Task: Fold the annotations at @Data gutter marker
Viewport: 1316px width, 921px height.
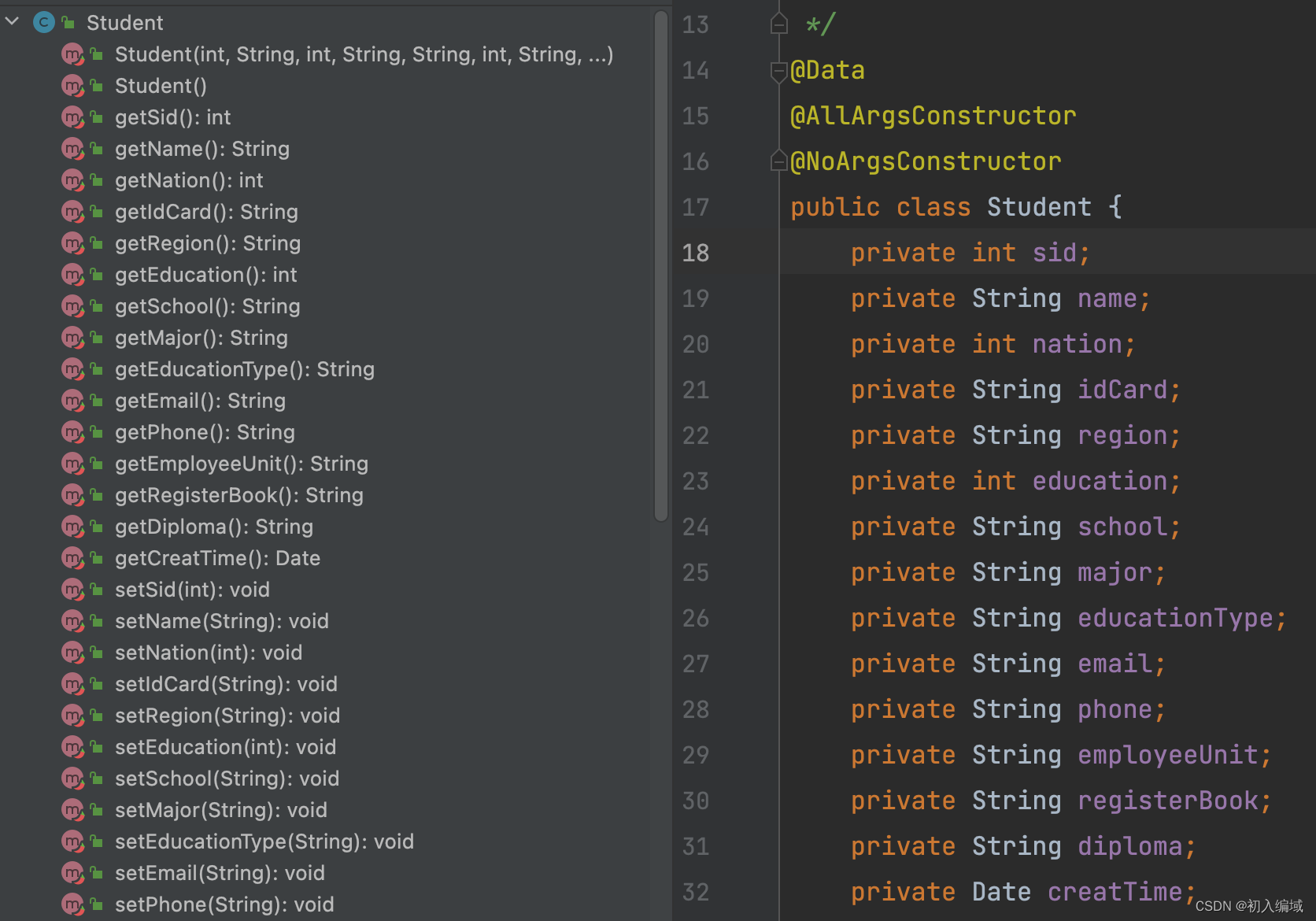Action: 778,72
